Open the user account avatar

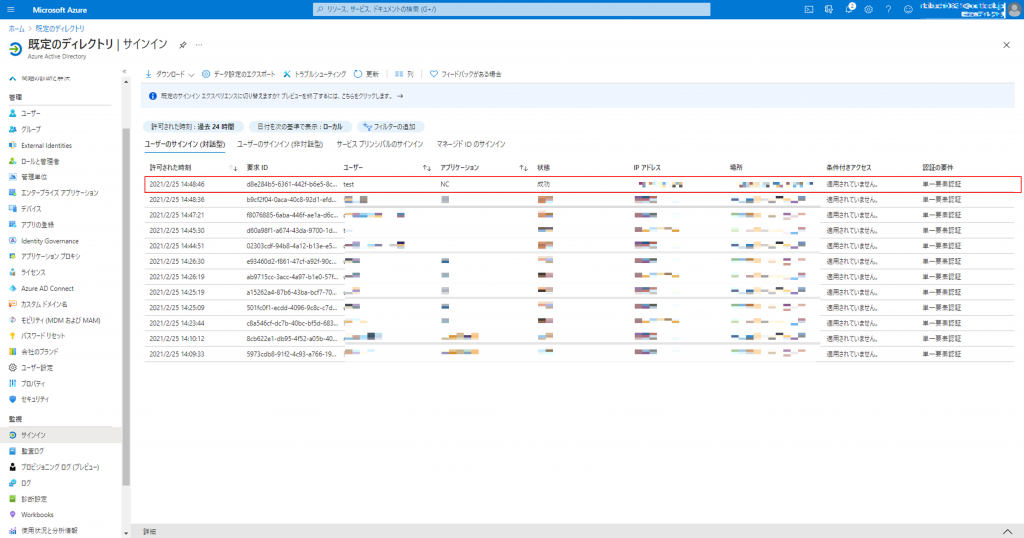1014,9
